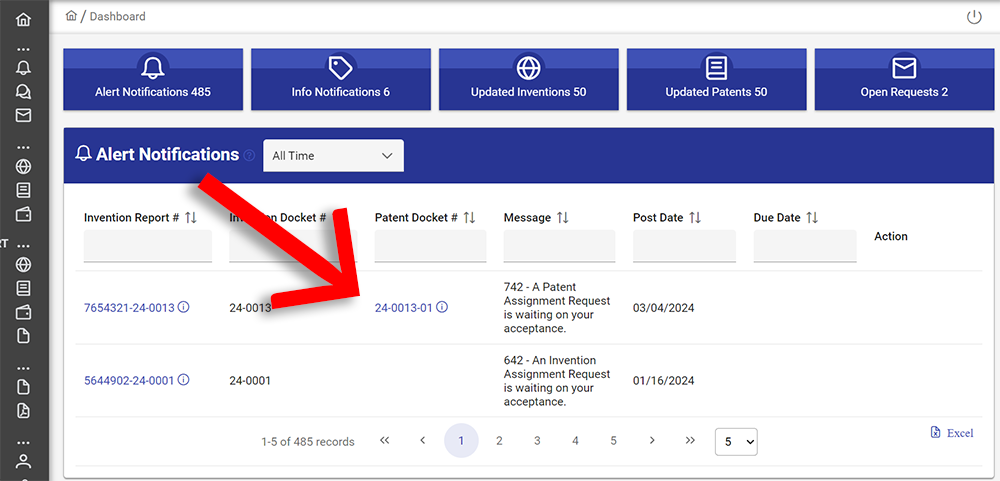Click the 24-0001 invention docket cell

[250, 381]
